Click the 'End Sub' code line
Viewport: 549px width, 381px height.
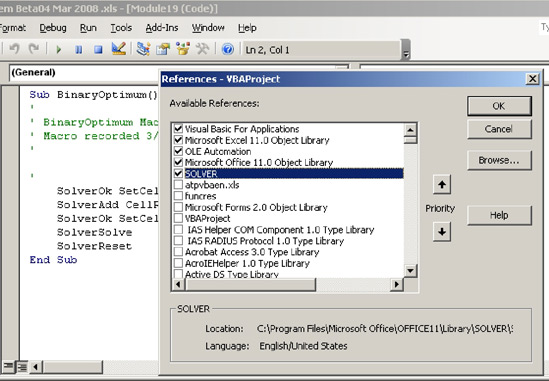pyautogui.click(x=53, y=260)
